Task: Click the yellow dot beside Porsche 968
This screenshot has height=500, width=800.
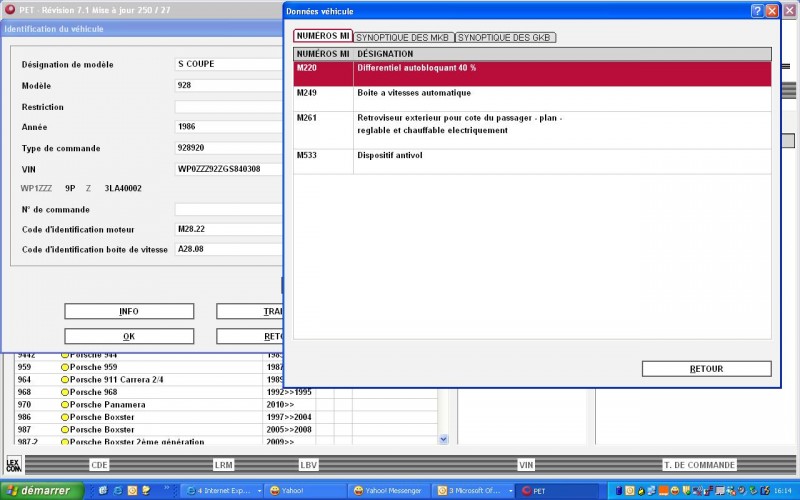Action: pos(65,392)
